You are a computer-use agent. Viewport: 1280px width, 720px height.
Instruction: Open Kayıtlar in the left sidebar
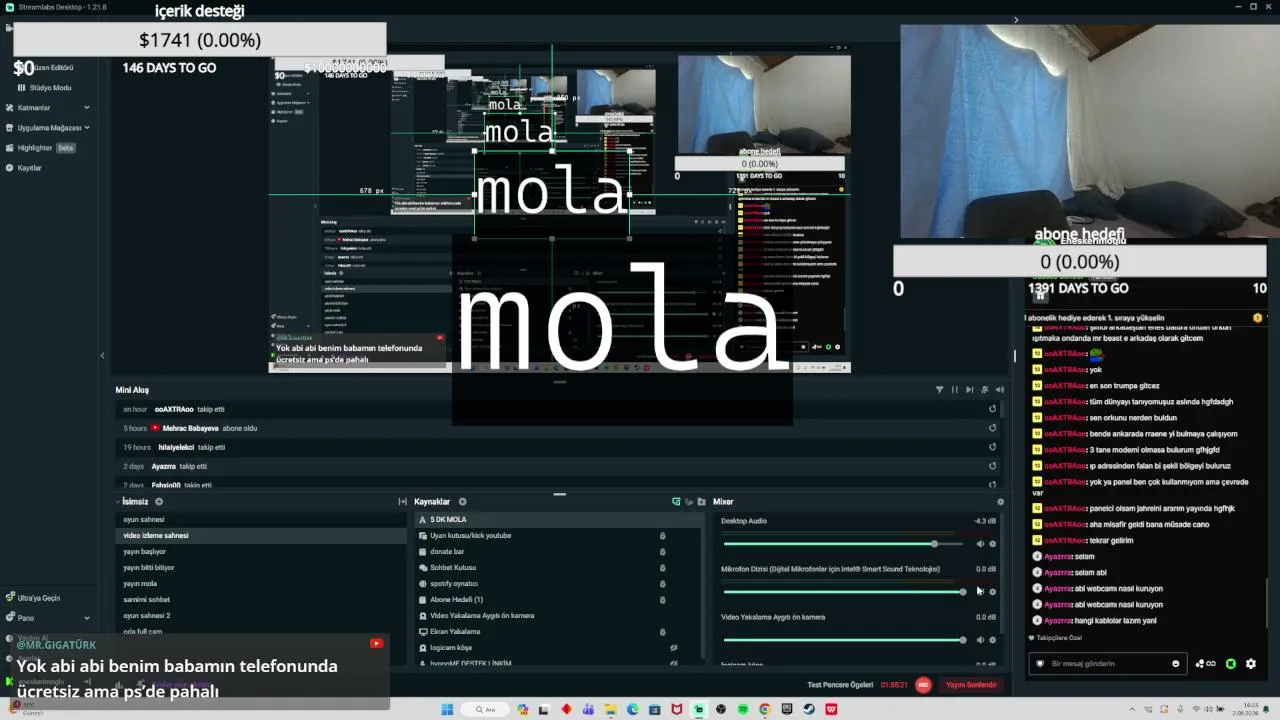click(x=24, y=168)
